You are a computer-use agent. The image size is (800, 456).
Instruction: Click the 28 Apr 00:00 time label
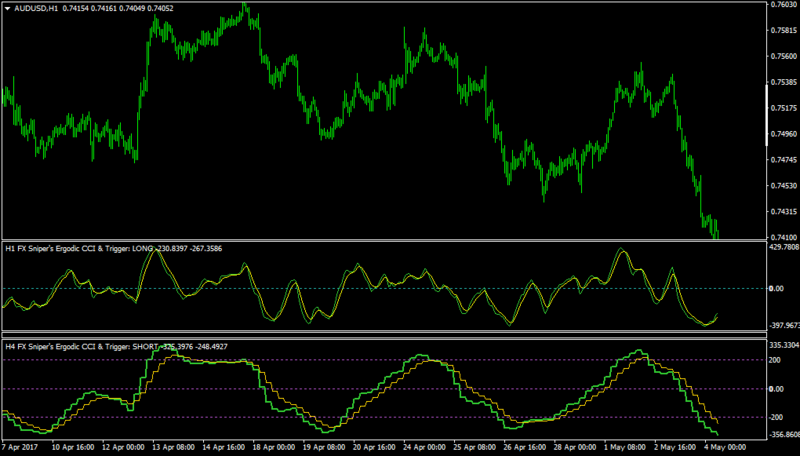pyautogui.click(x=576, y=447)
